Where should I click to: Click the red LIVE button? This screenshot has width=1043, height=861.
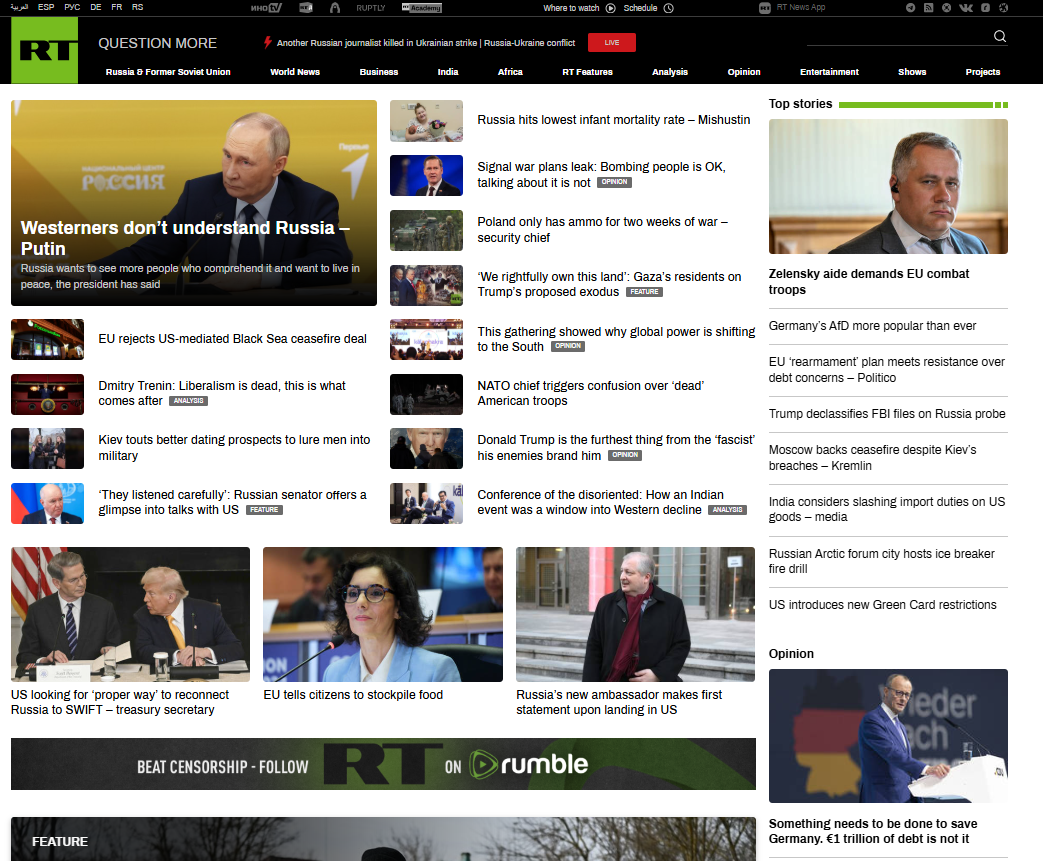click(x=611, y=43)
